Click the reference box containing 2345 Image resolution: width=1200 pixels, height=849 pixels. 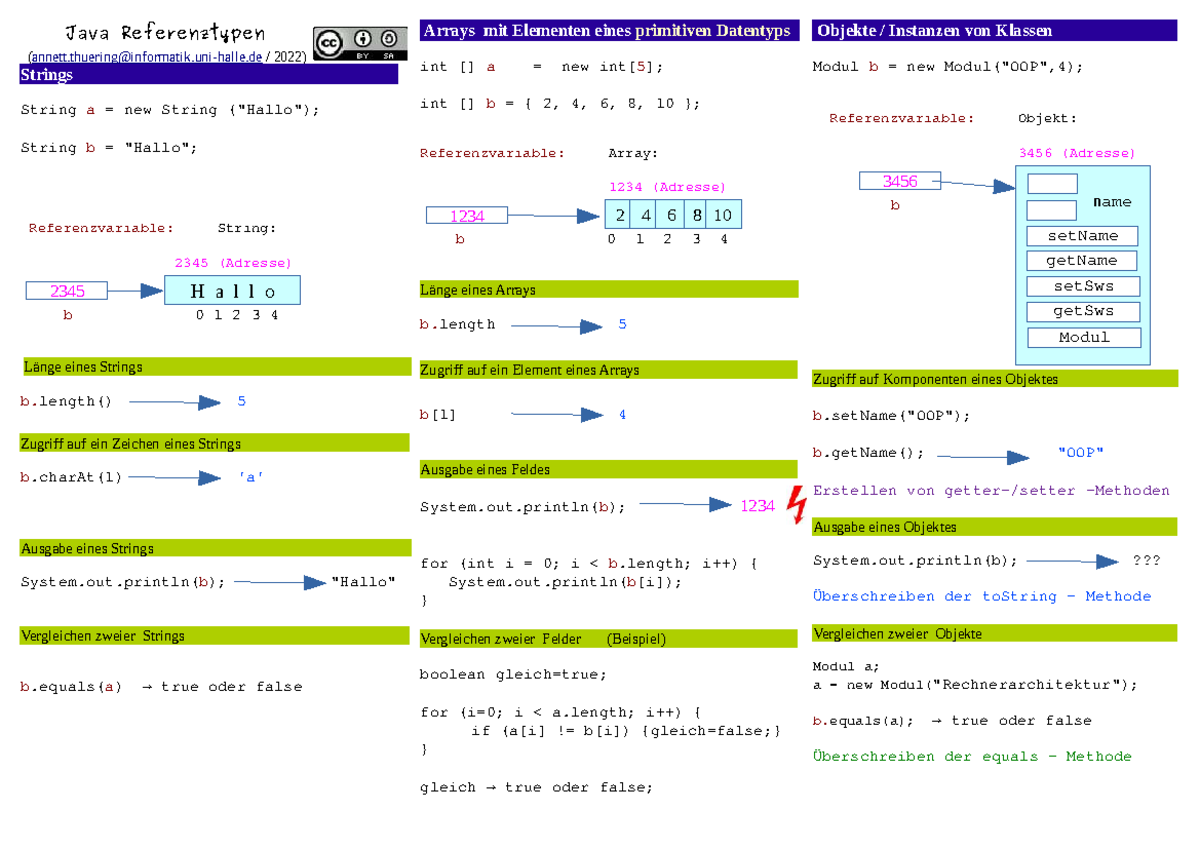pos(67,291)
